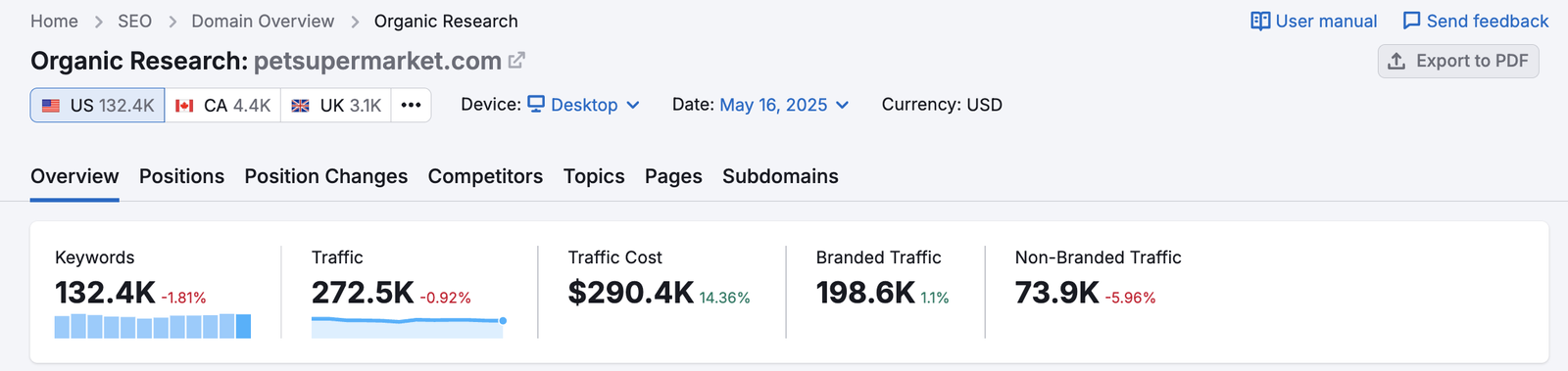Click the User manual book icon
The width and height of the screenshot is (1568, 371).
(x=1260, y=21)
